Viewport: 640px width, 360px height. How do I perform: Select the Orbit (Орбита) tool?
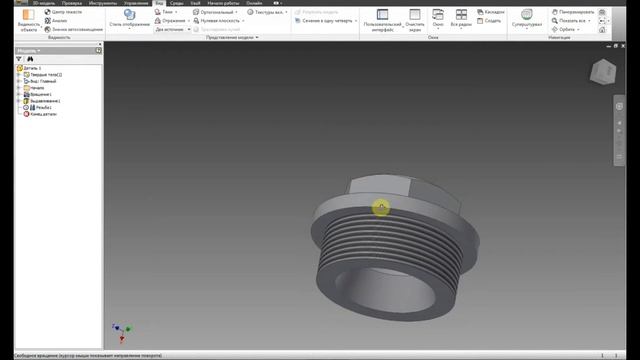click(566, 29)
